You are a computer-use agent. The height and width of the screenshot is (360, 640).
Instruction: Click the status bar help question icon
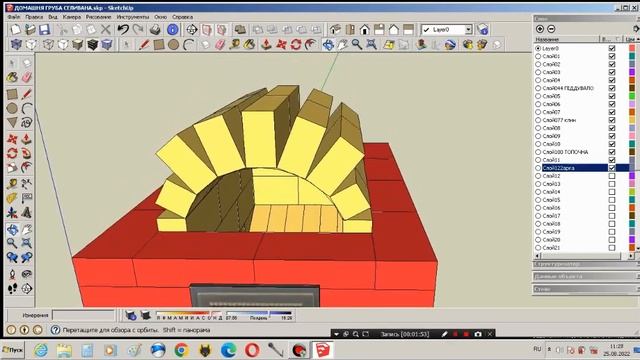click(x=55, y=330)
